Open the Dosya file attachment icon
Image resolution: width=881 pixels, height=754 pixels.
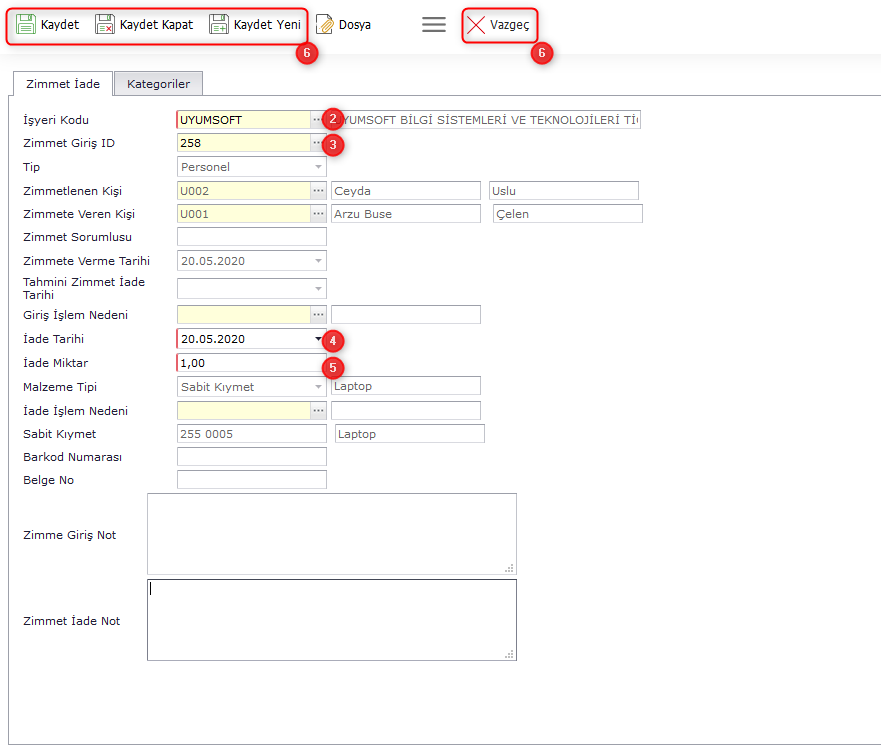click(x=325, y=24)
